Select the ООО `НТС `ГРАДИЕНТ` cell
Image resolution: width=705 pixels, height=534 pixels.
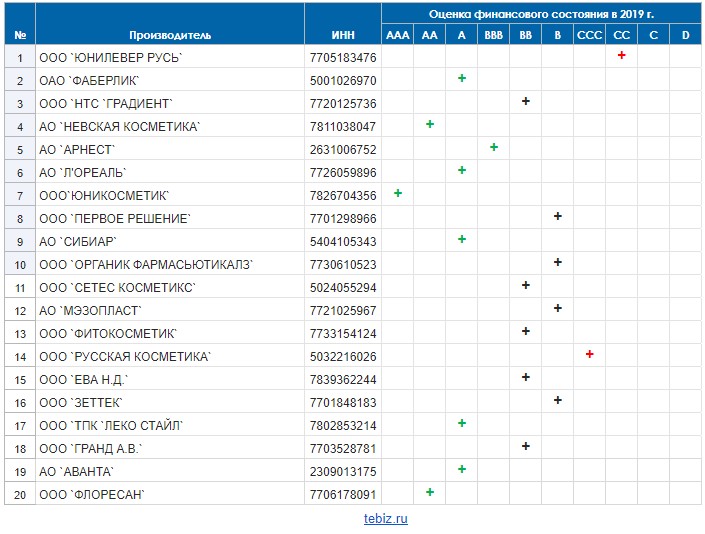click(x=170, y=103)
